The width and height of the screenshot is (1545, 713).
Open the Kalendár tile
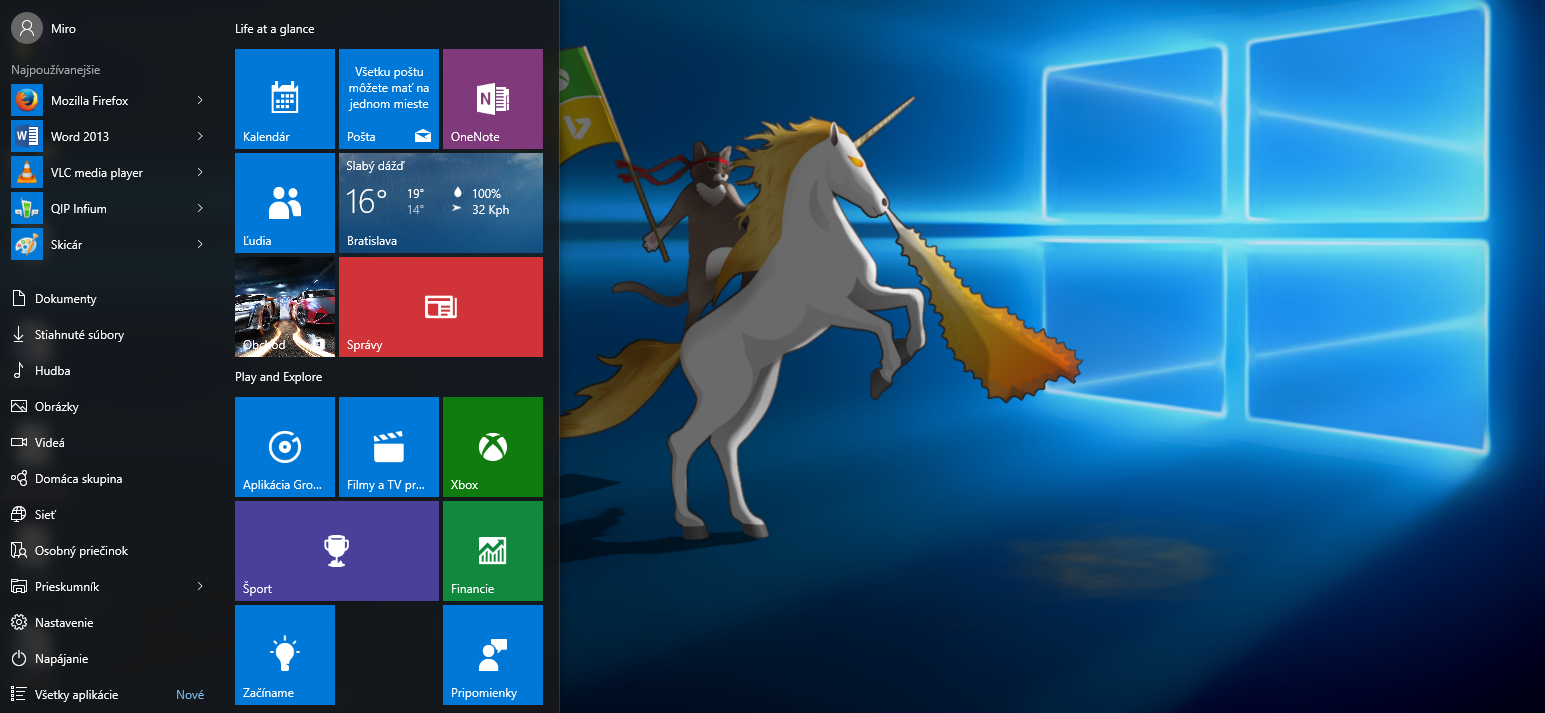(285, 99)
